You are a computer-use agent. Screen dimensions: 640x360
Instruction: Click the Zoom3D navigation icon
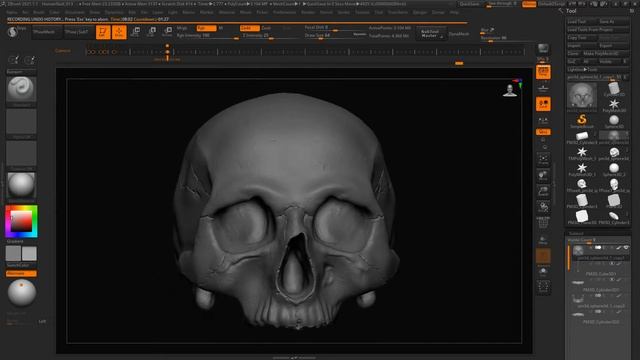pos(543,191)
